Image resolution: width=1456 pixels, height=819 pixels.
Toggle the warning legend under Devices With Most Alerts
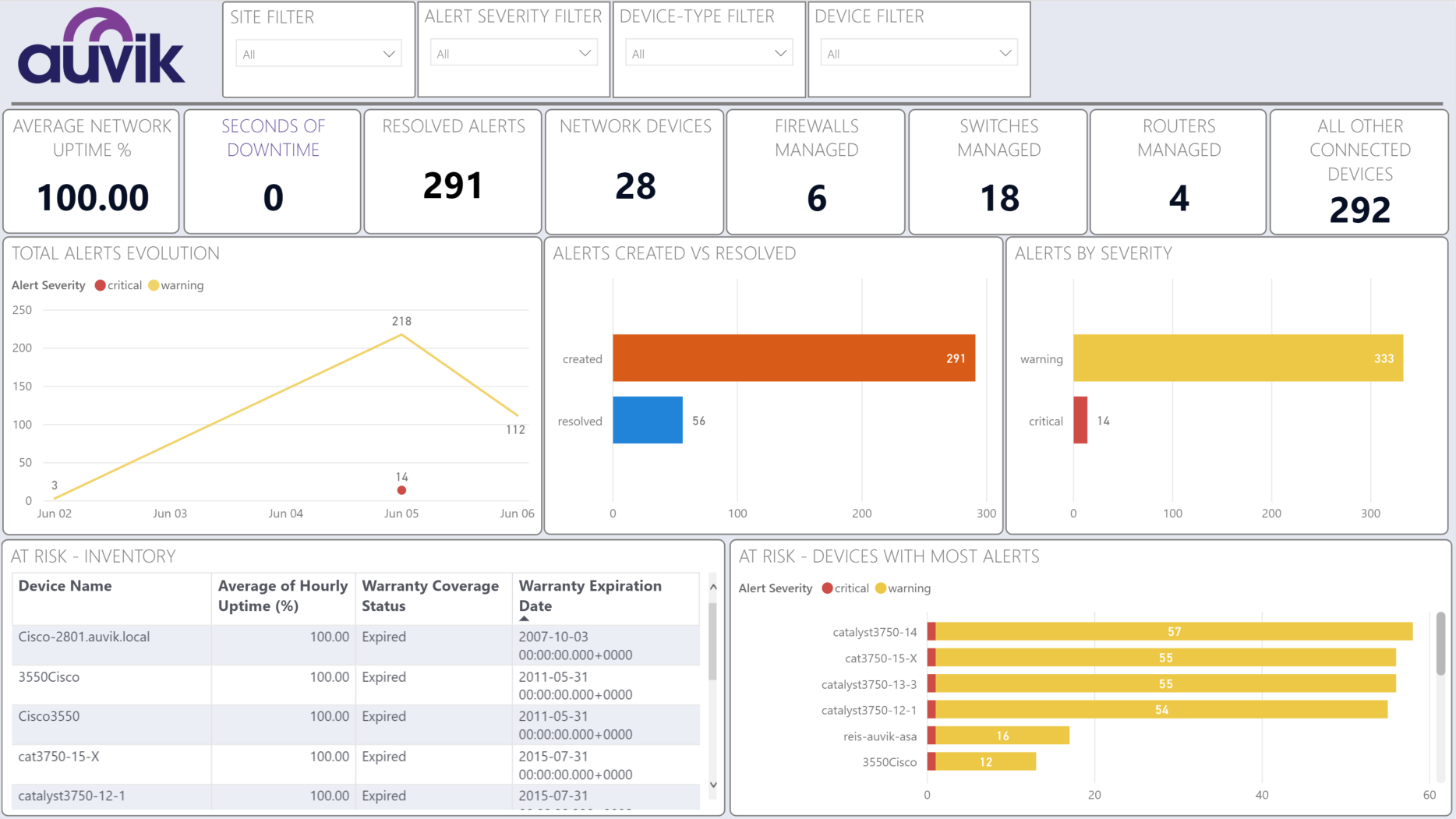point(903,588)
